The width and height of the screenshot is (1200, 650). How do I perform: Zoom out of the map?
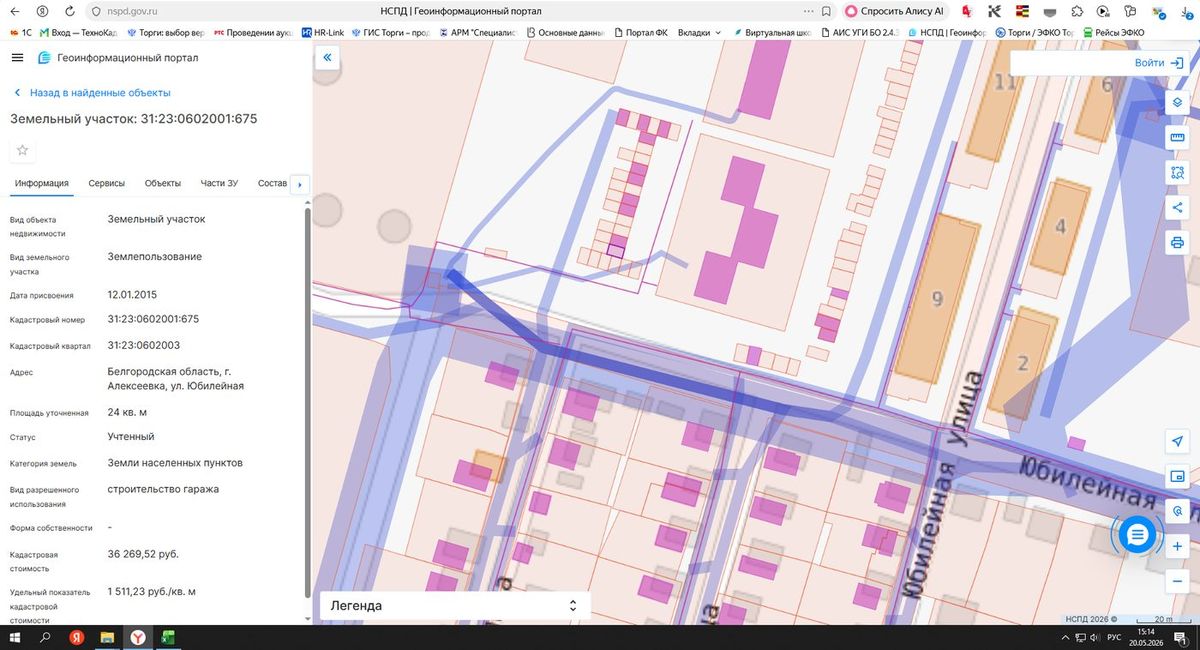click(x=1177, y=582)
